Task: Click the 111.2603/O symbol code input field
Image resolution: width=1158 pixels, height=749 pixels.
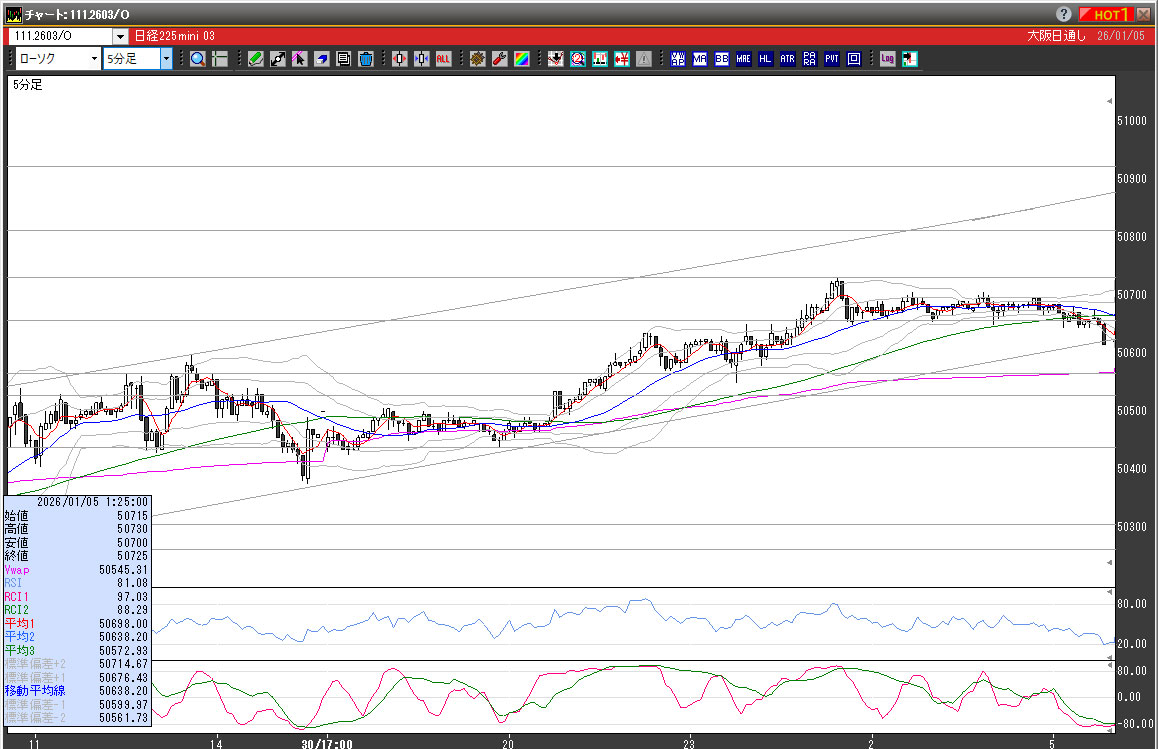Action: pyautogui.click(x=60, y=36)
